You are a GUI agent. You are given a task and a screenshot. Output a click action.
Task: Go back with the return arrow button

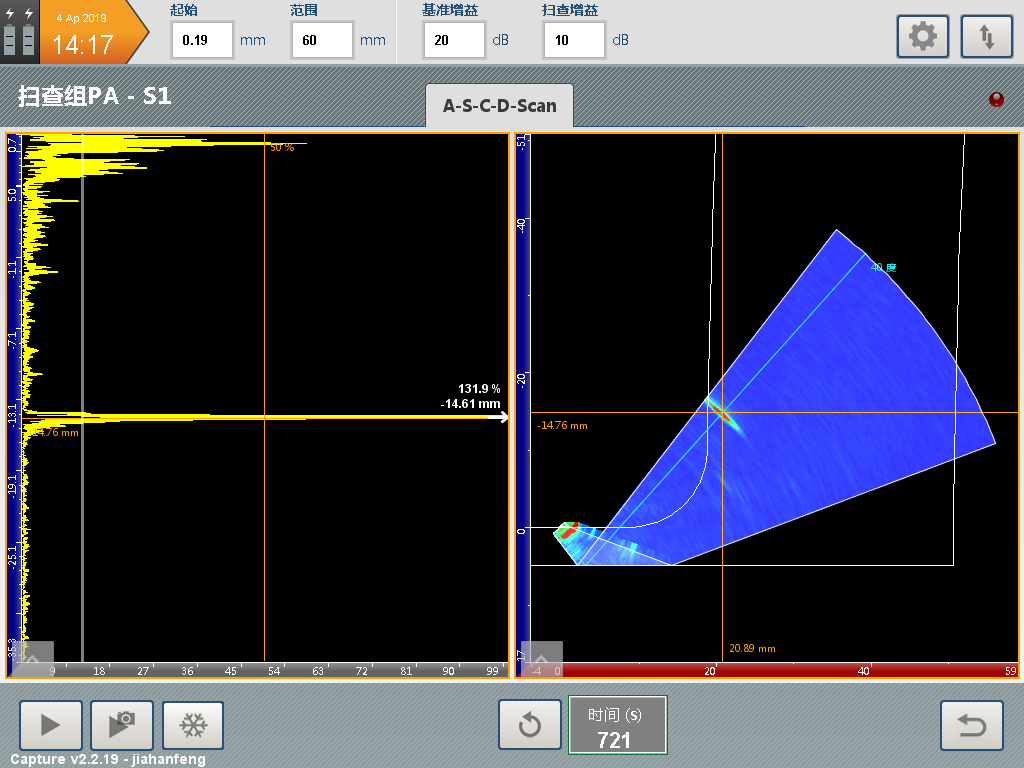(x=972, y=725)
